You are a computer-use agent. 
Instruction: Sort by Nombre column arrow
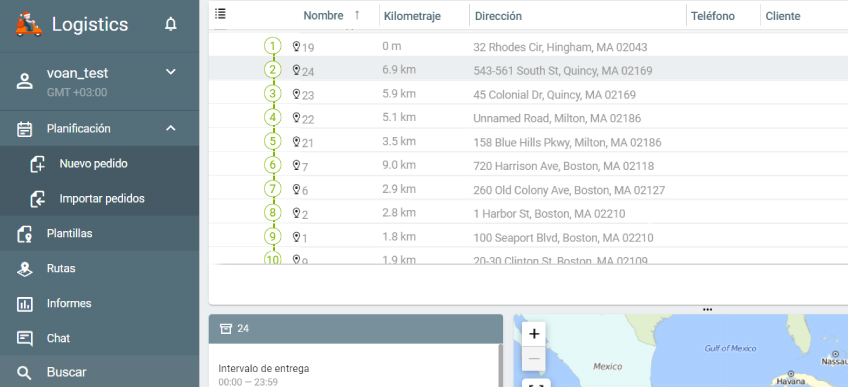coord(357,15)
